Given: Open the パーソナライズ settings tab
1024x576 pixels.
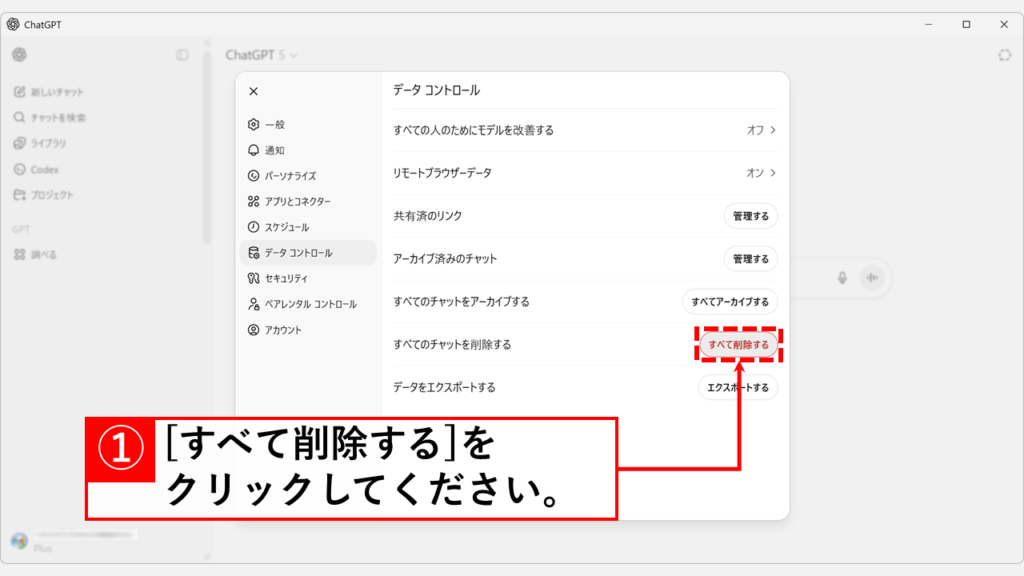Looking at the screenshot, I should (289, 176).
